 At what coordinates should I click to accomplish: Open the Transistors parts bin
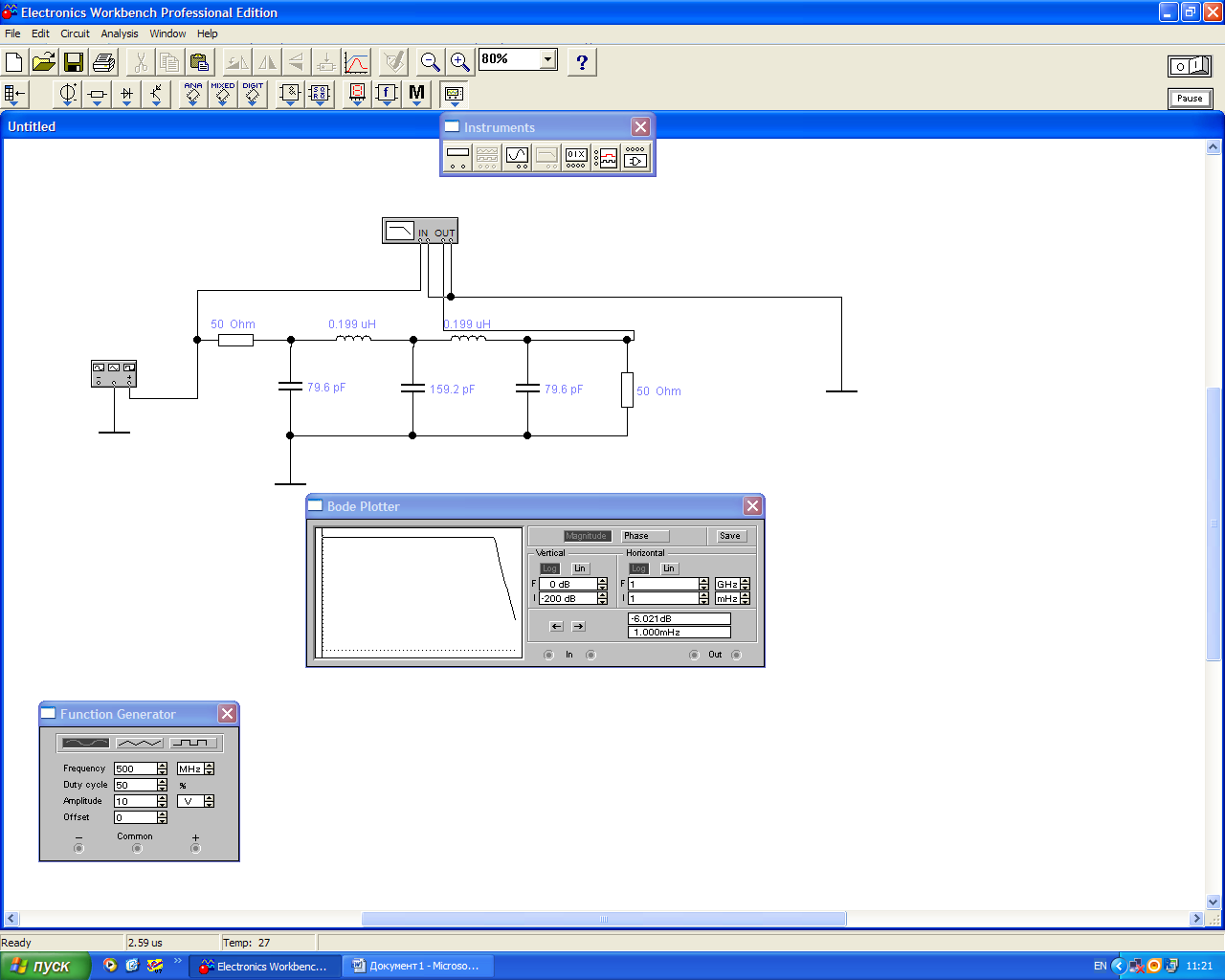[x=156, y=94]
